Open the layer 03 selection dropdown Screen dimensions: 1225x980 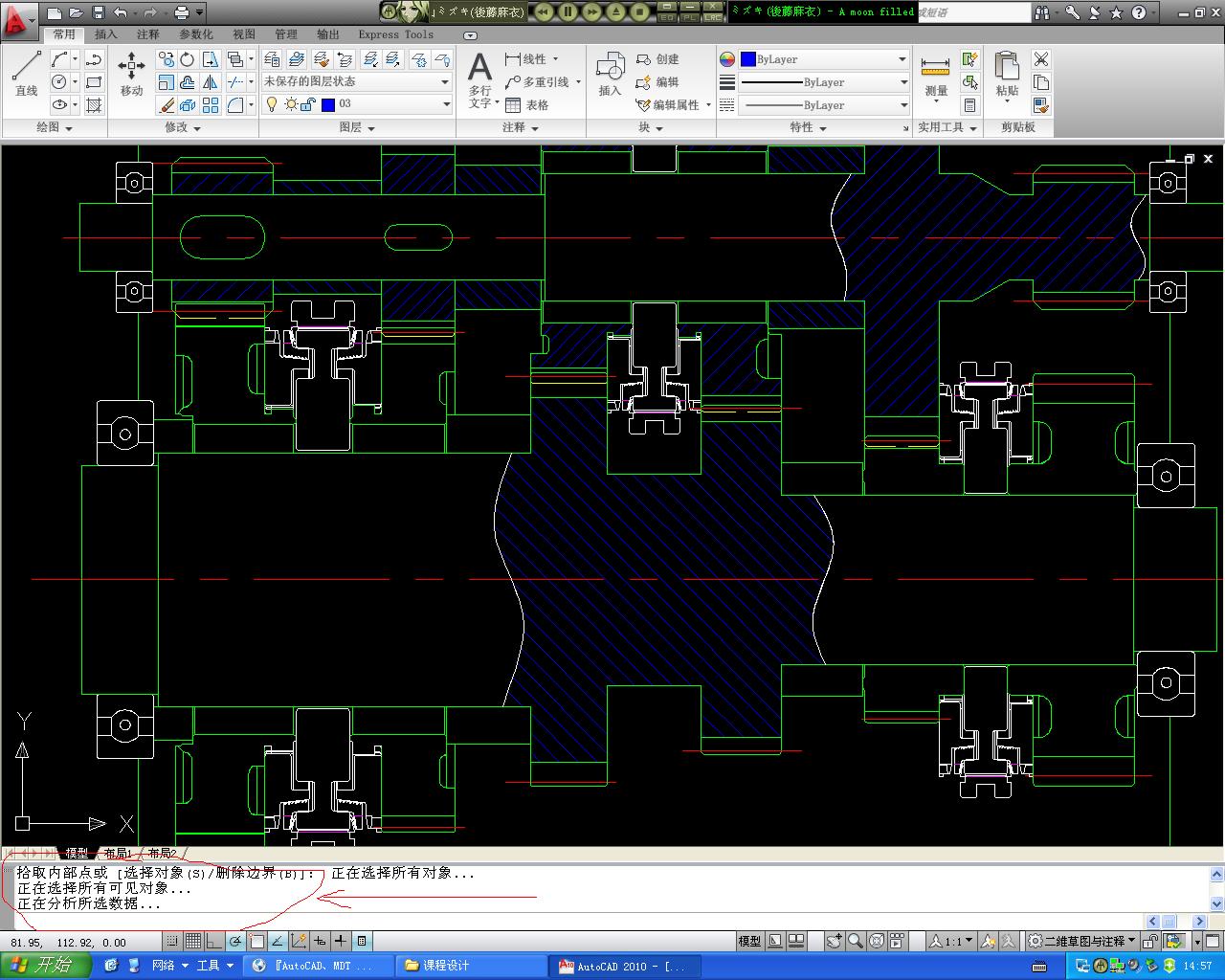click(357, 104)
